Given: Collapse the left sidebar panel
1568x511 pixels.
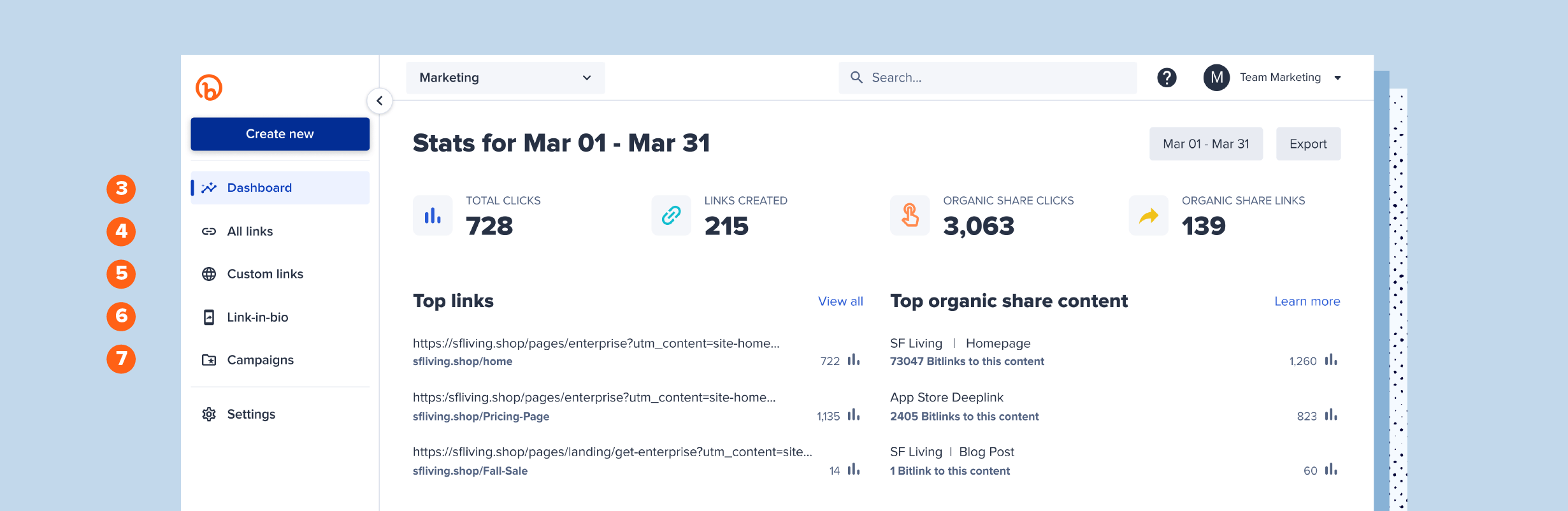Looking at the screenshot, I should tap(380, 101).
